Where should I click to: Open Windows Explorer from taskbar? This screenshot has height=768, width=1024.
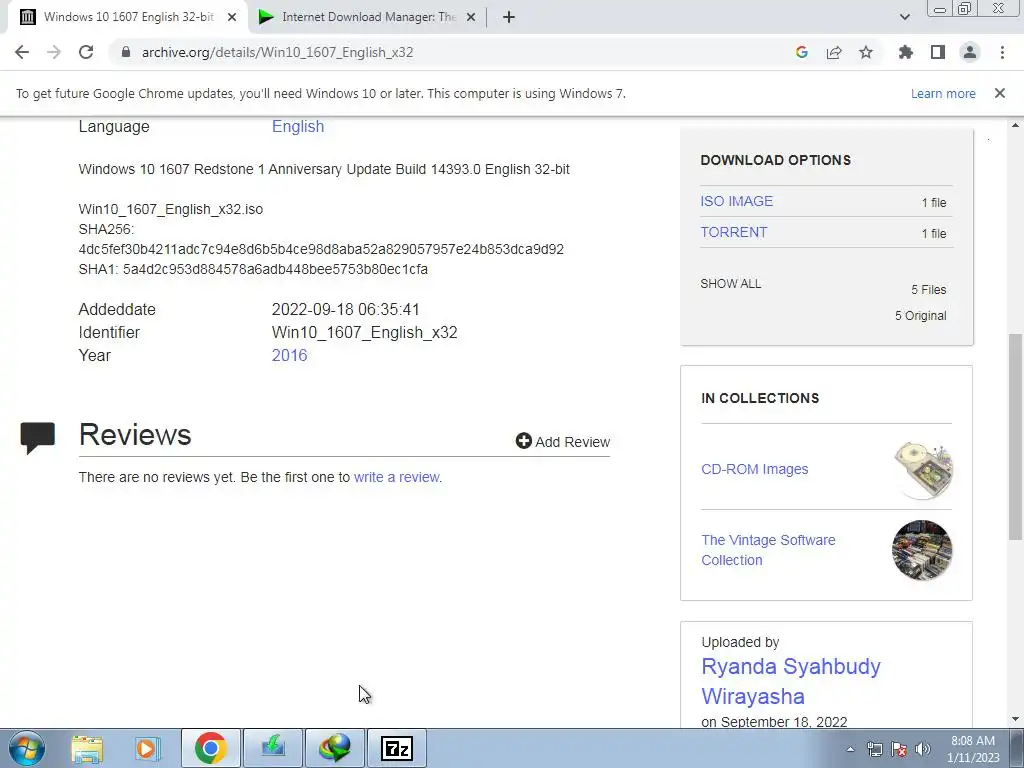pos(87,748)
